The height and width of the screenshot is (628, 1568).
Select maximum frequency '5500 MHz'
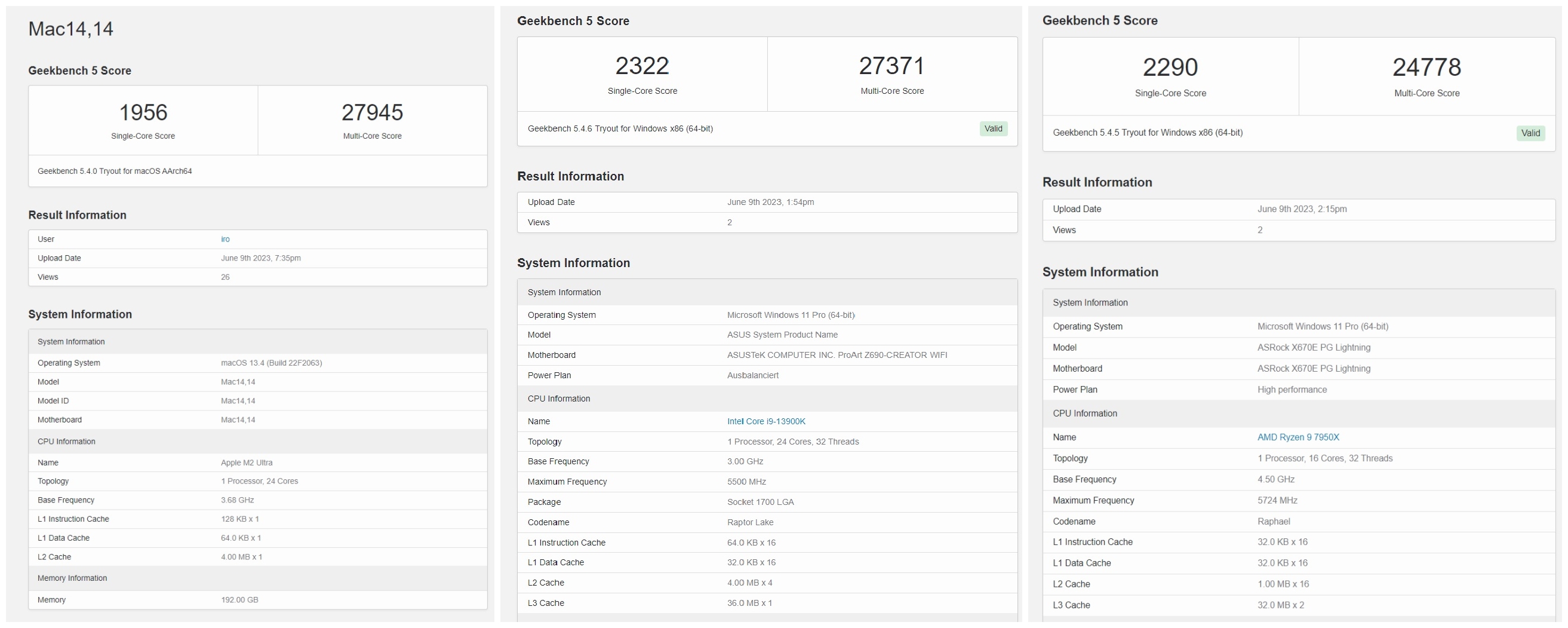(x=746, y=482)
